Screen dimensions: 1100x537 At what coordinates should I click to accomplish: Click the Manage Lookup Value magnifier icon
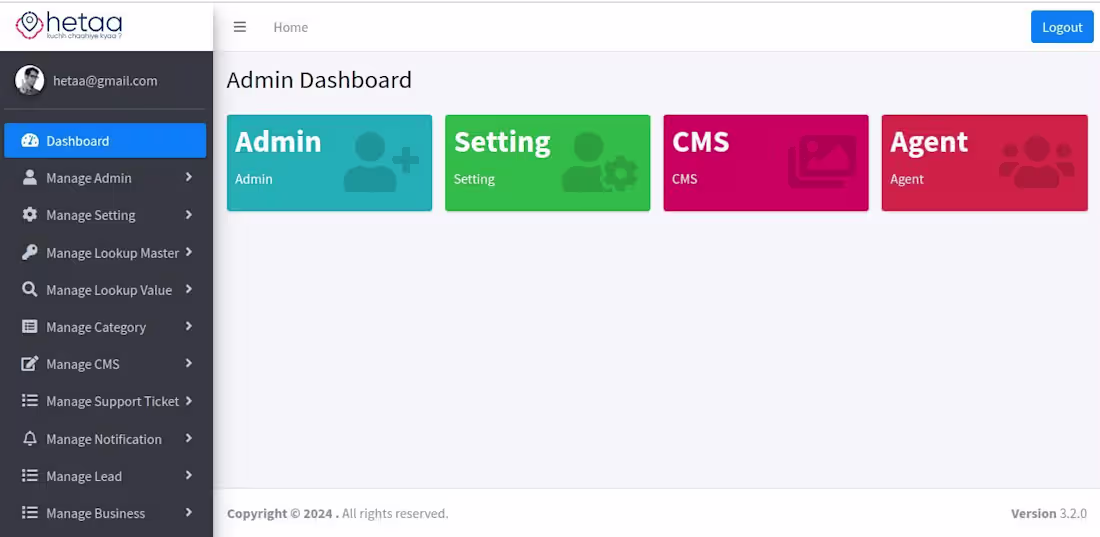(x=30, y=290)
